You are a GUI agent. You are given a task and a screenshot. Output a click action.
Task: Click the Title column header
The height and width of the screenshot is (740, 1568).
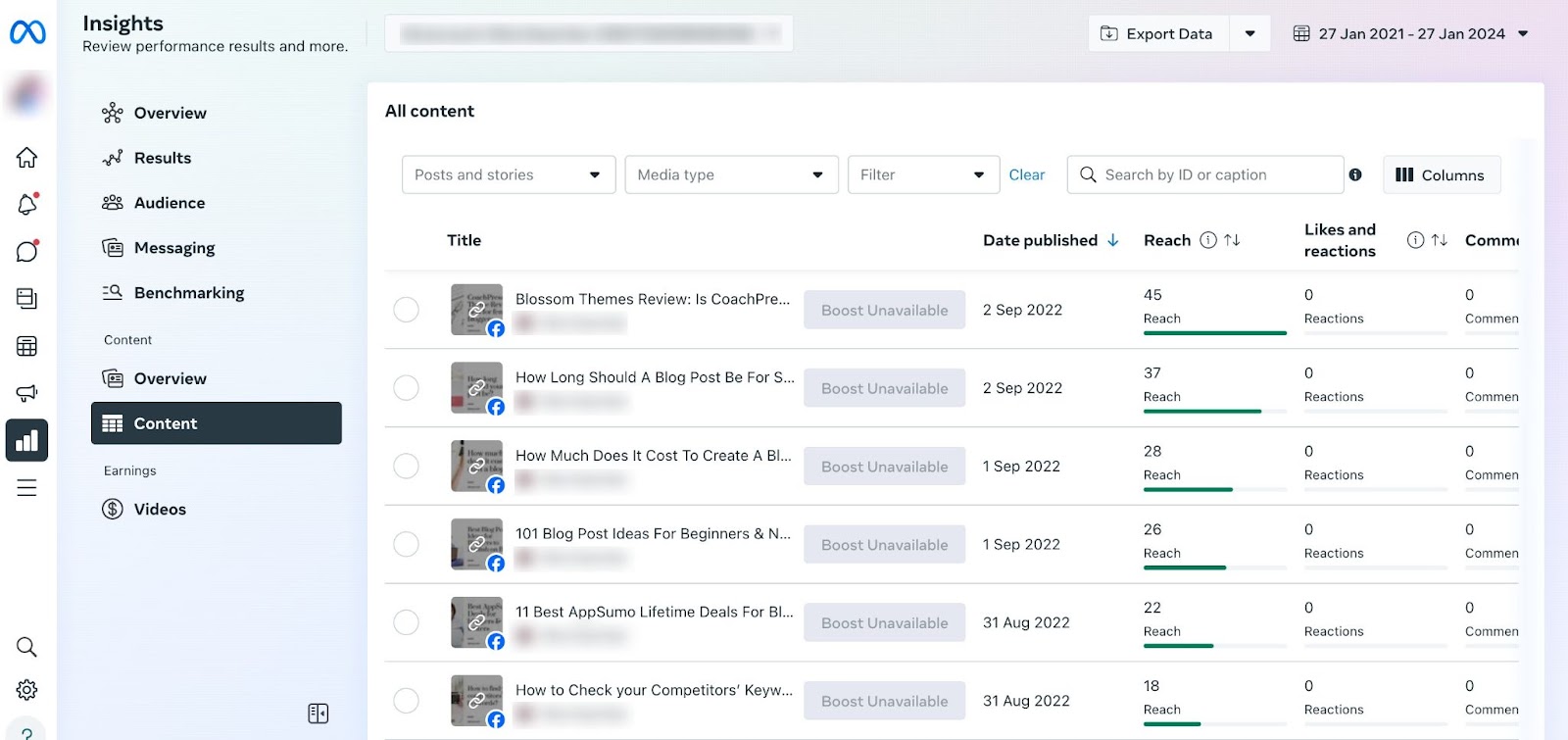[x=464, y=240]
